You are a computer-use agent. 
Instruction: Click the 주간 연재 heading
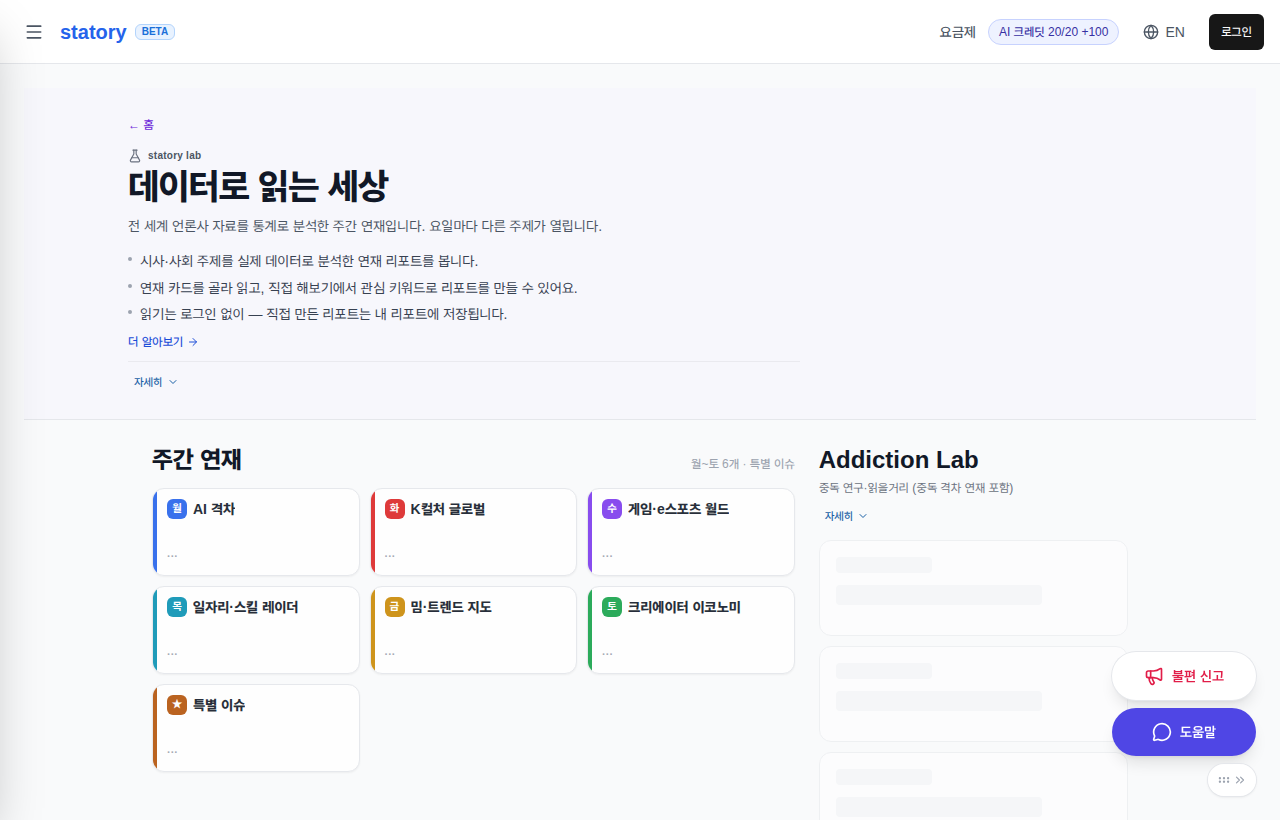[x=197, y=460]
